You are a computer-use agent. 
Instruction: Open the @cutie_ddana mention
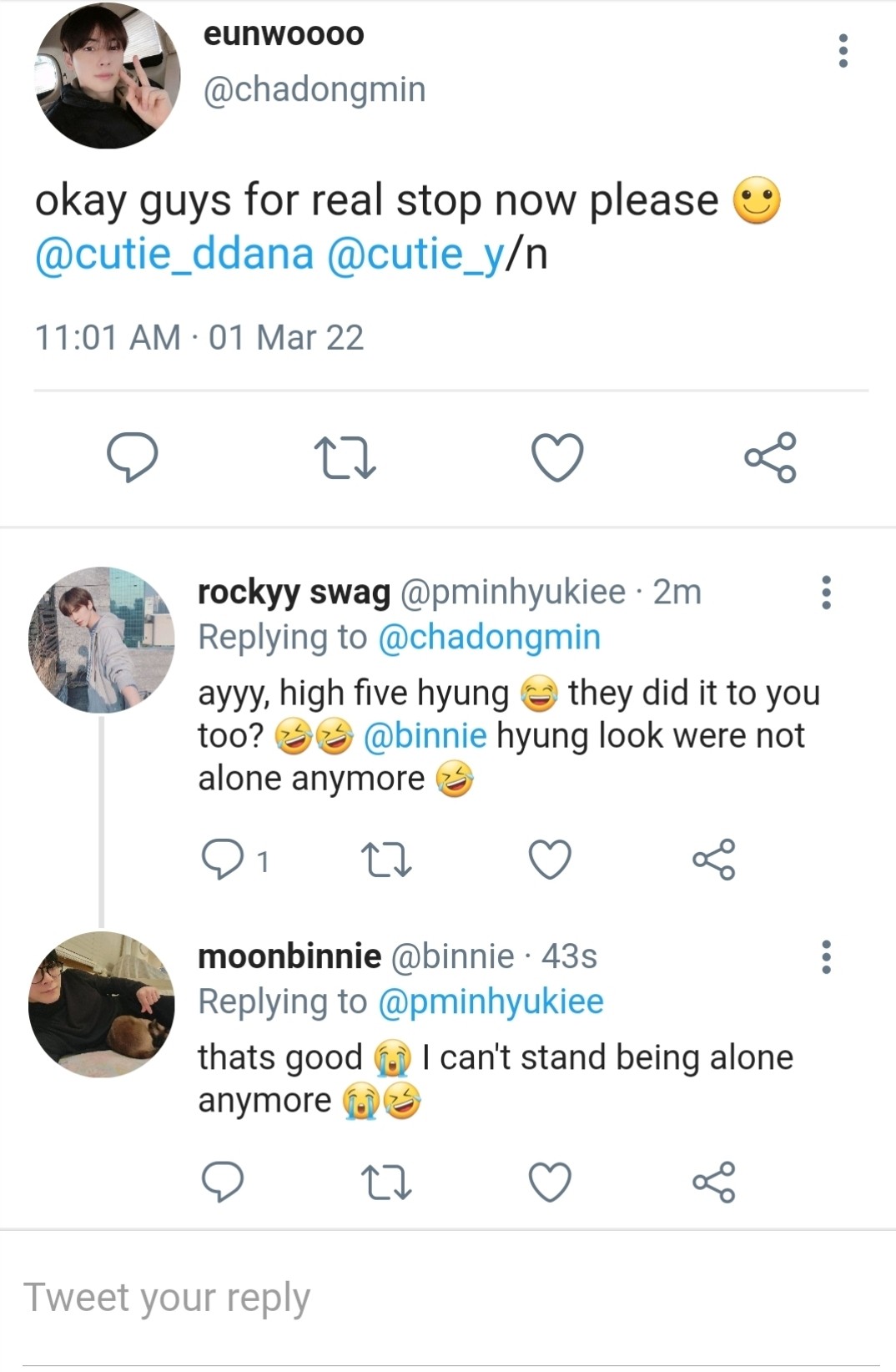[x=174, y=254]
